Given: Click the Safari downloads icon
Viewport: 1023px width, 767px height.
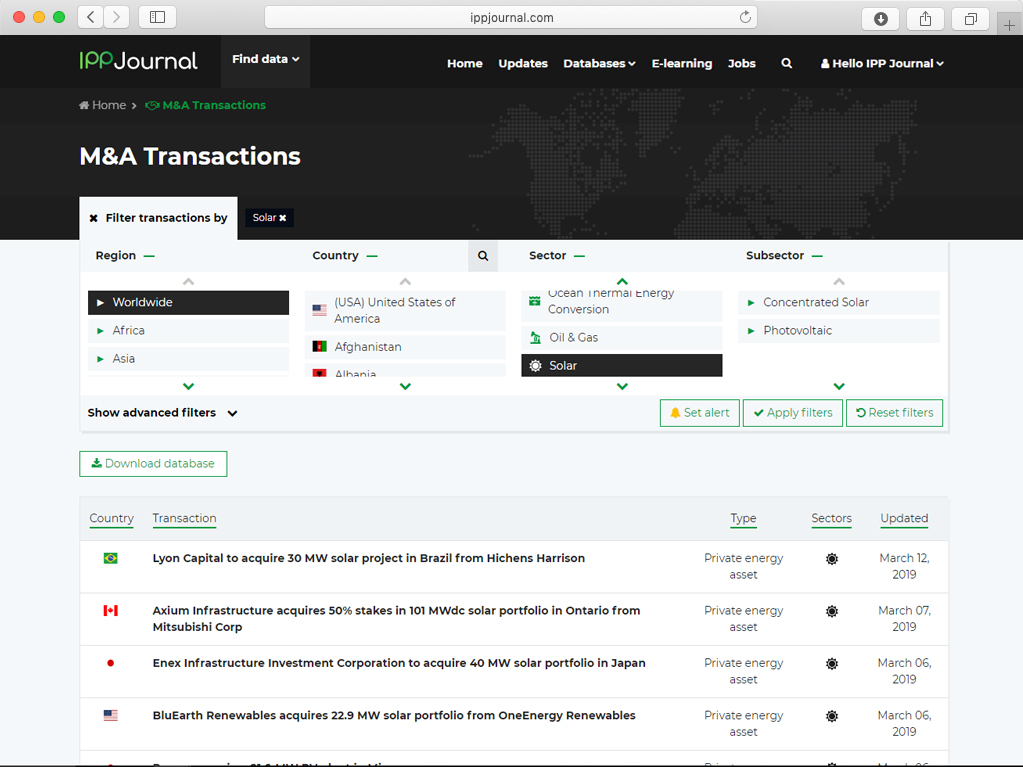Looking at the screenshot, I should [x=880, y=18].
